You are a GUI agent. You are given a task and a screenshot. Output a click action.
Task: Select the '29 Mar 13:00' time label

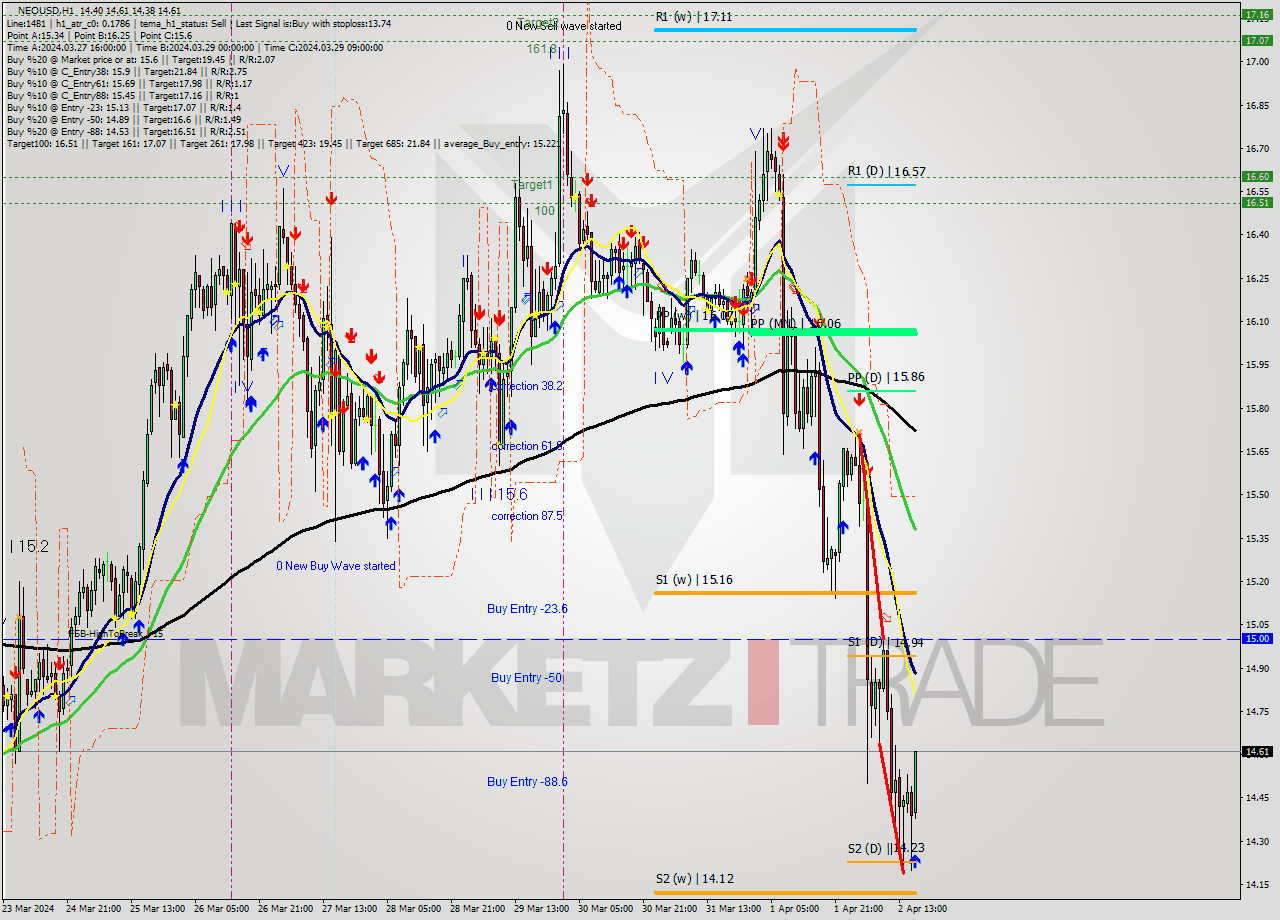[540, 909]
